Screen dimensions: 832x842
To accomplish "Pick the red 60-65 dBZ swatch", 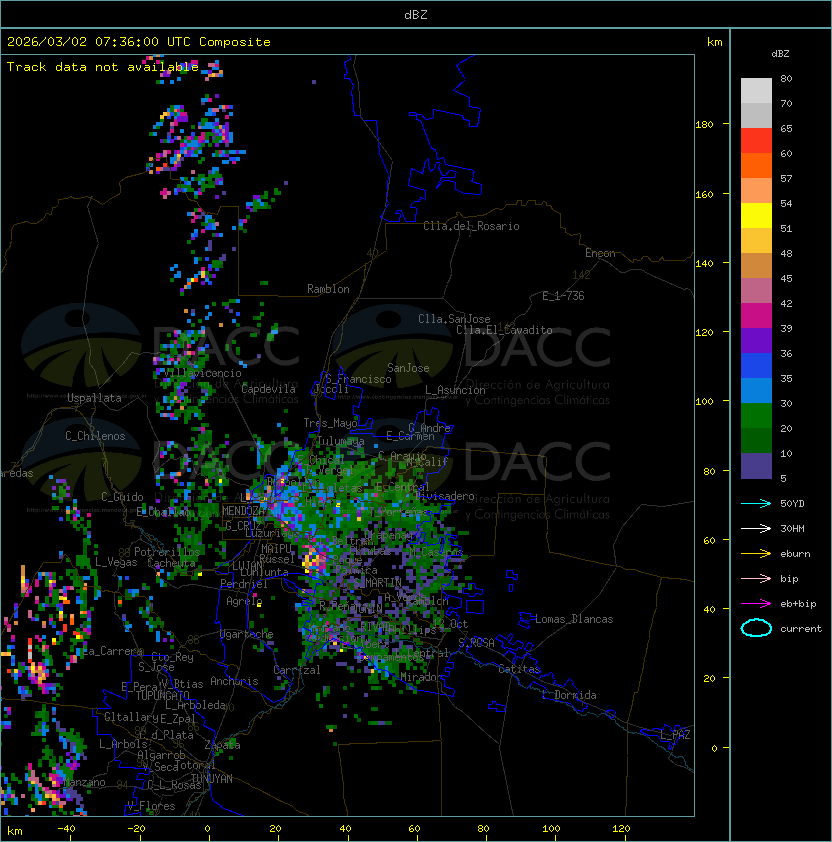I will pos(756,141).
